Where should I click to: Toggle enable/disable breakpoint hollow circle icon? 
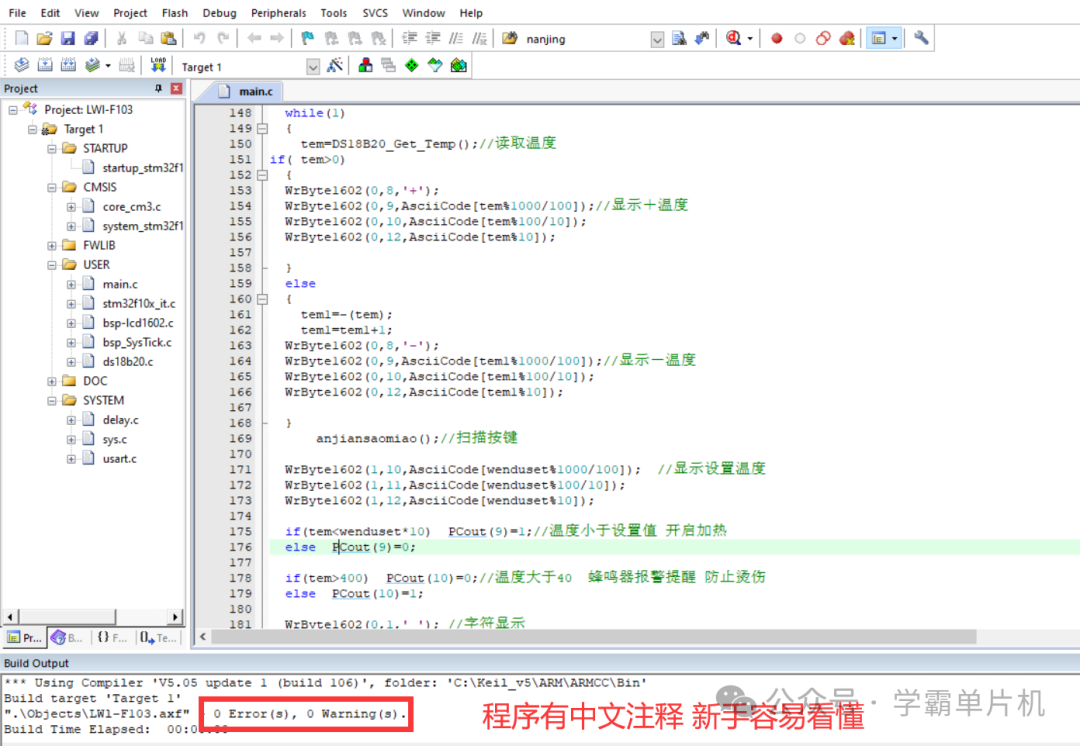[800, 39]
